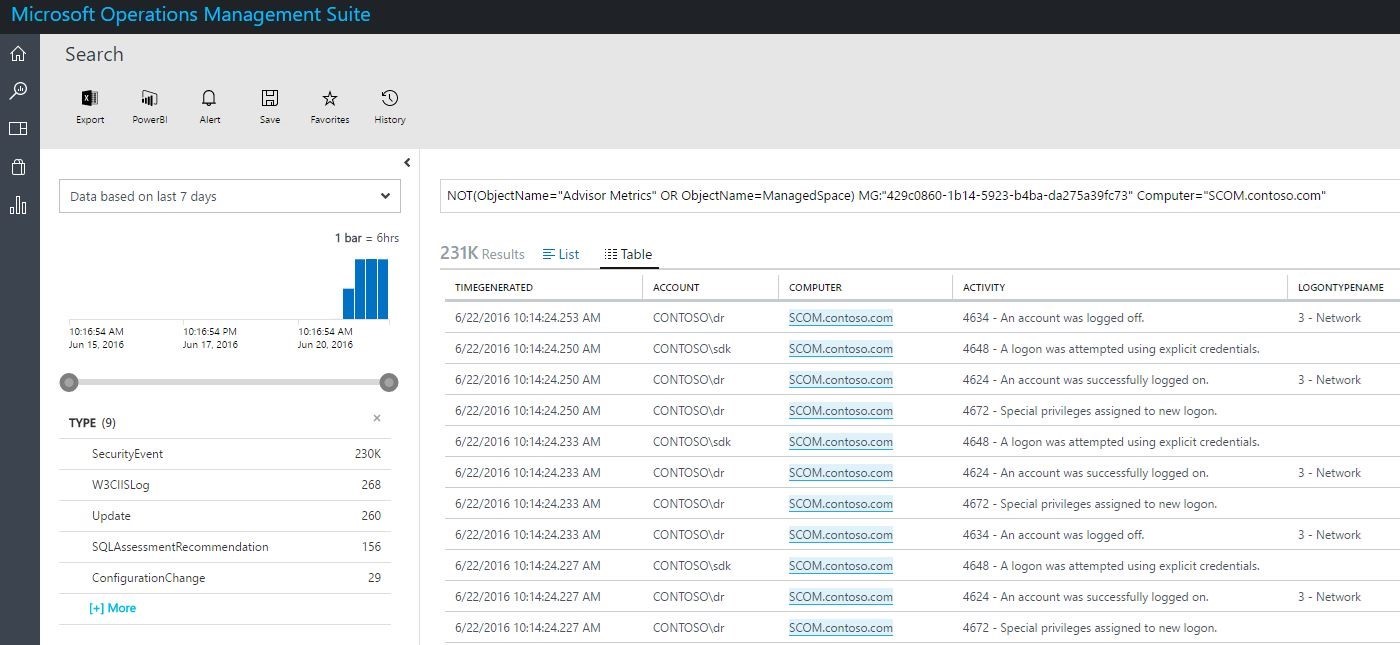Click the 230K count beside SecurityEvent
Image resolution: width=1400 pixels, height=645 pixels.
(368, 454)
